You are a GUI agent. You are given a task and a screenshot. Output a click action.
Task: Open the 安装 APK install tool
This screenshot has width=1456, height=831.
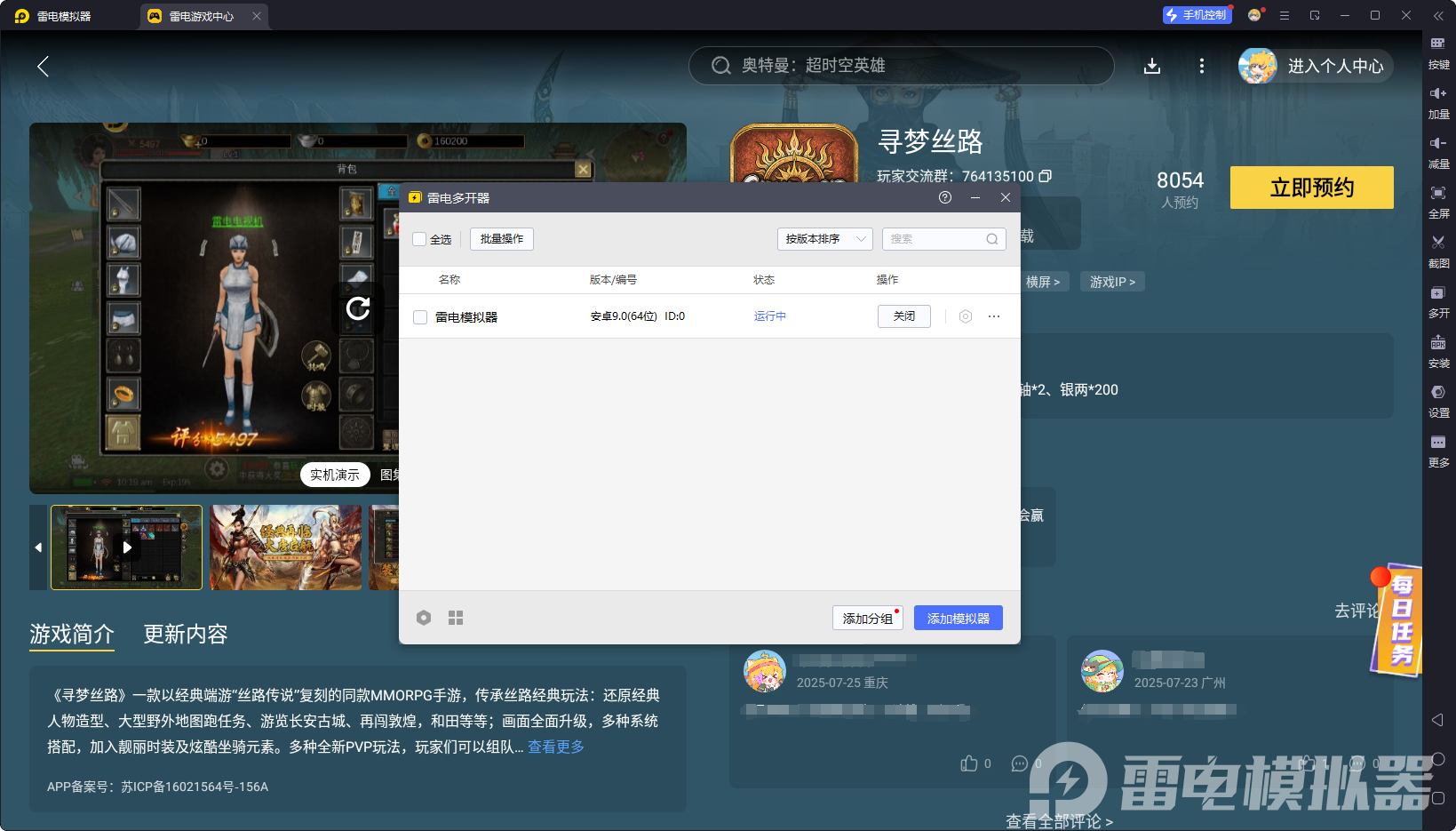[x=1438, y=349]
